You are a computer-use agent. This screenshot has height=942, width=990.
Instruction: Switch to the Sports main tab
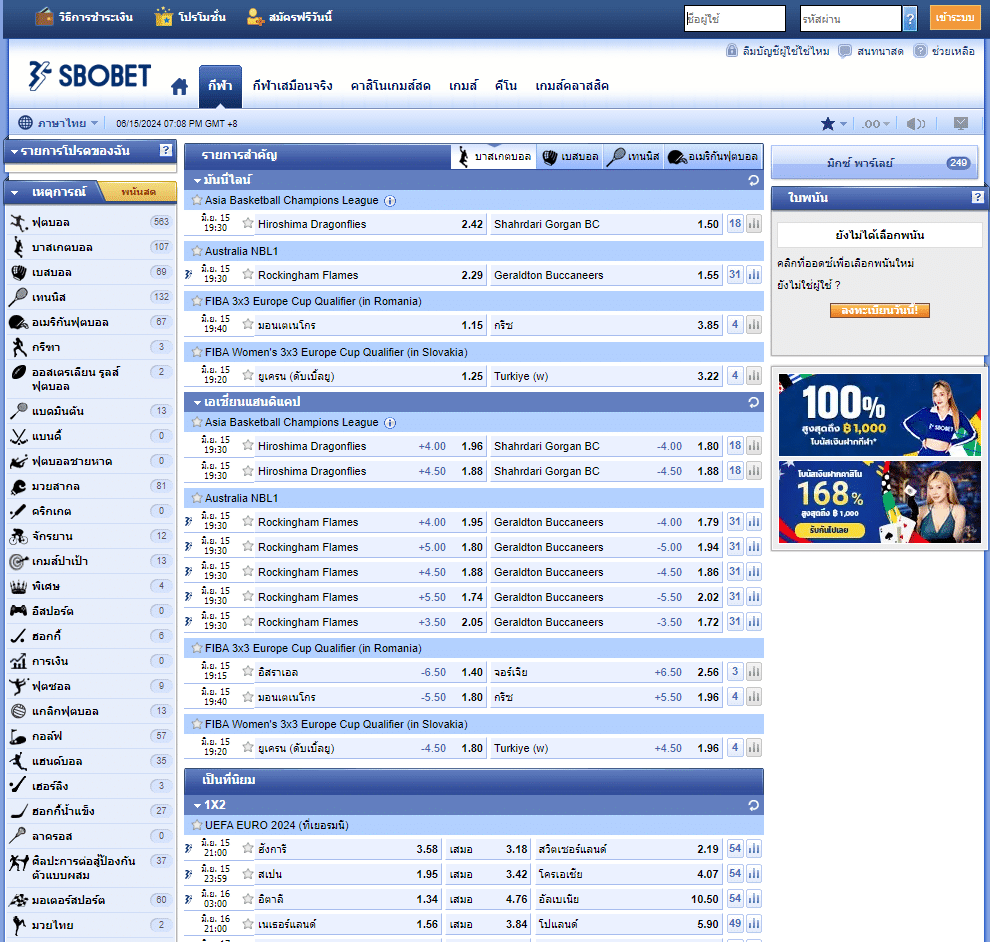[x=220, y=86]
